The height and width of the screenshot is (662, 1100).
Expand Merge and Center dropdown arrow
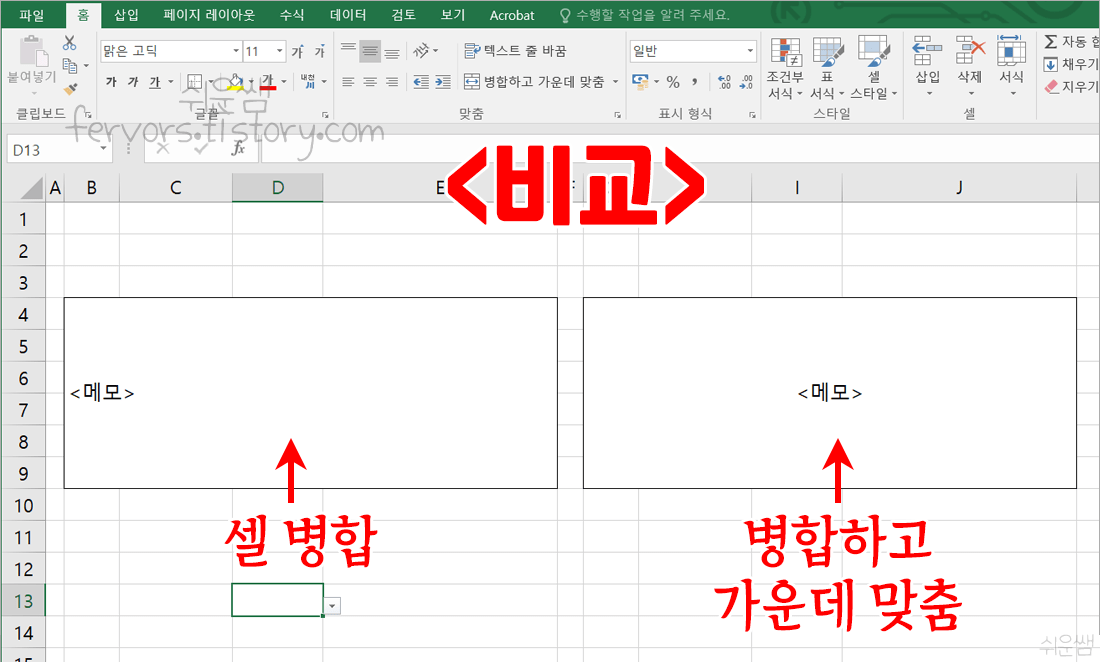[x=615, y=82]
